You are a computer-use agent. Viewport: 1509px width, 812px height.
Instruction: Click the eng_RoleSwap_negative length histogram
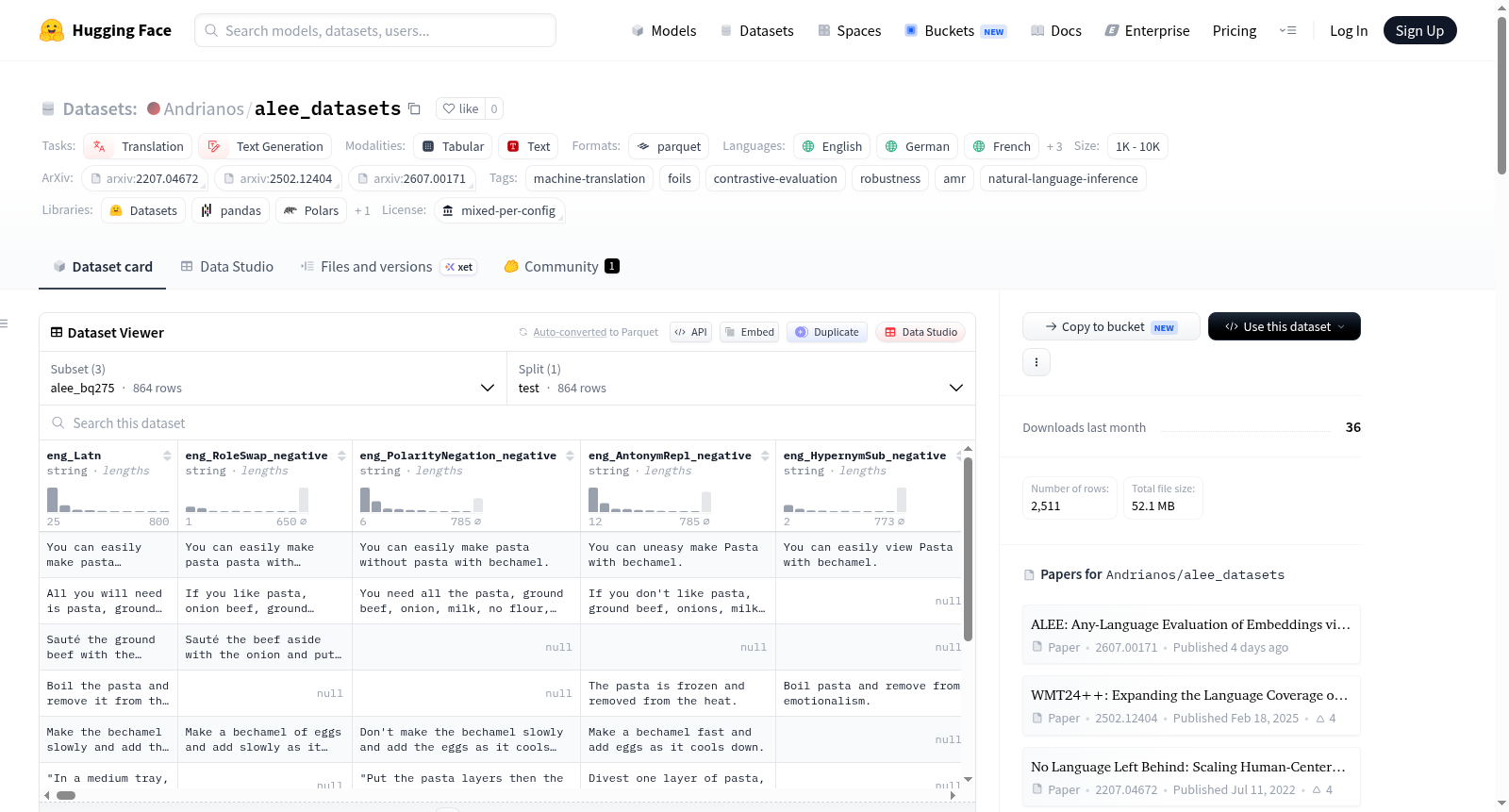click(x=246, y=500)
